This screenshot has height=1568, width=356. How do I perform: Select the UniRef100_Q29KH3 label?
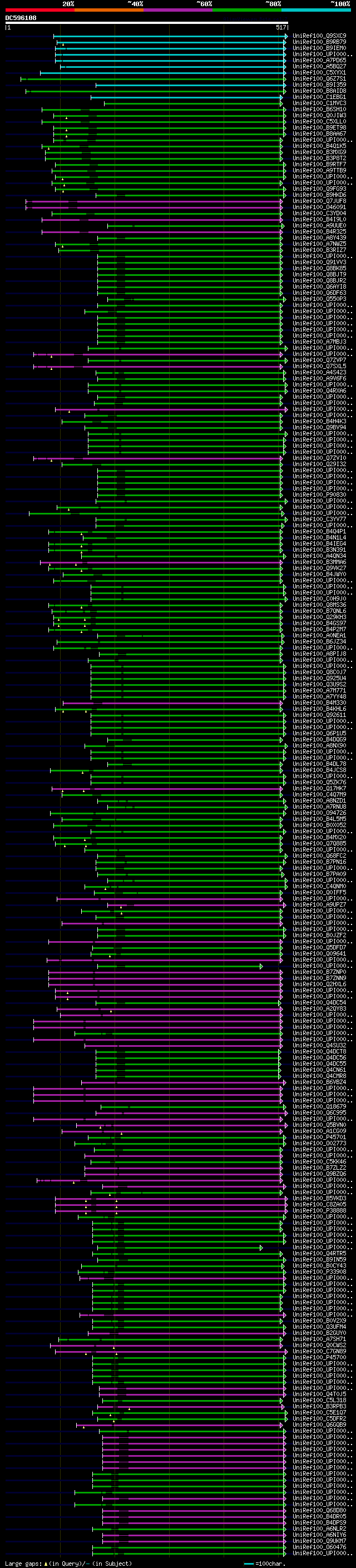(319, 617)
